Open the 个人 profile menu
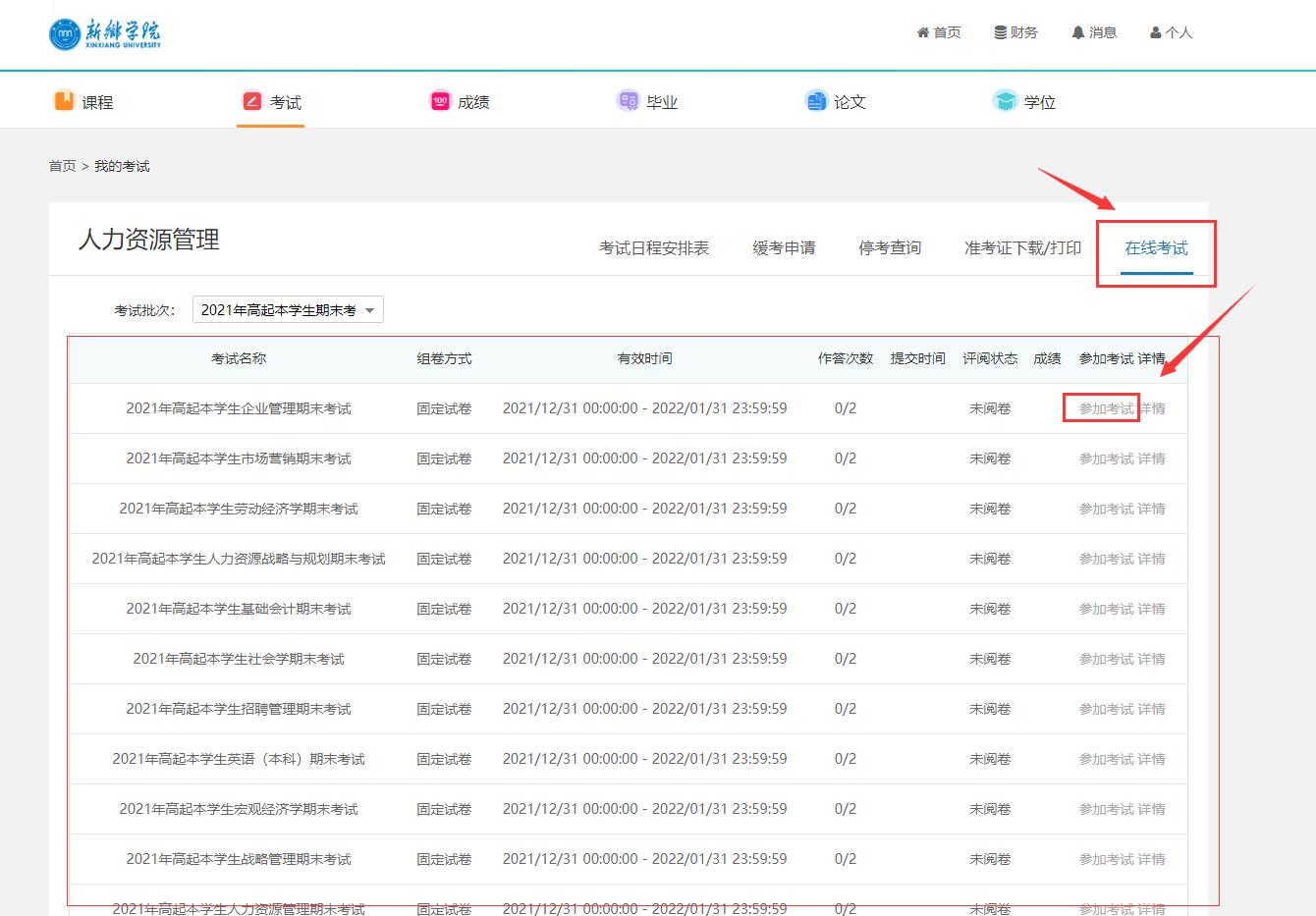The width and height of the screenshot is (1316, 916). [1171, 32]
